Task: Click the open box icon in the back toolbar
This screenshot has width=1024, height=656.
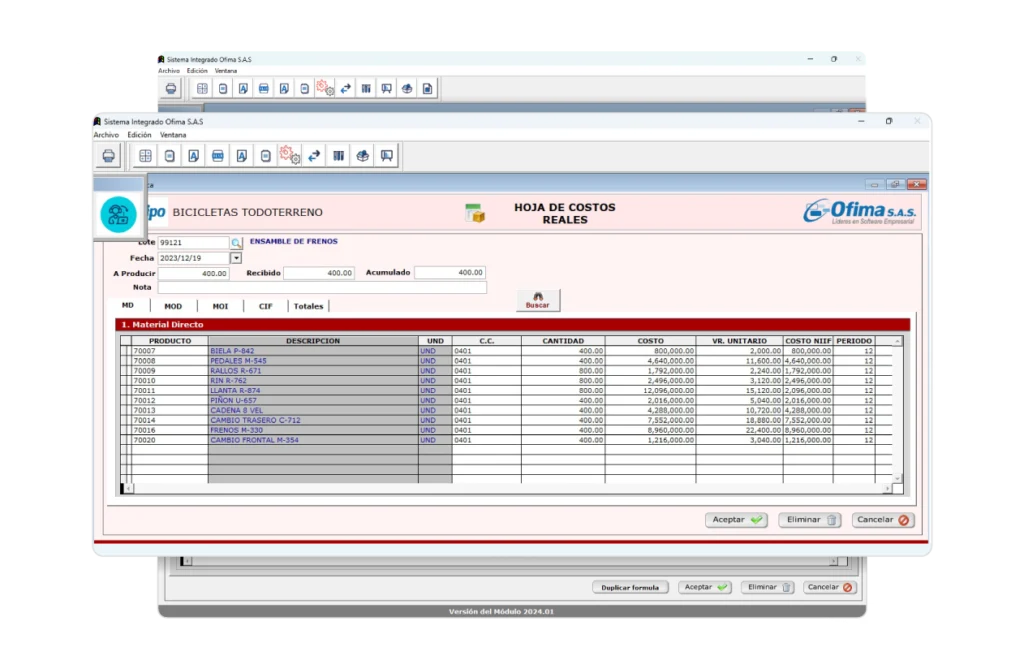Action: (x=407, y=88)
